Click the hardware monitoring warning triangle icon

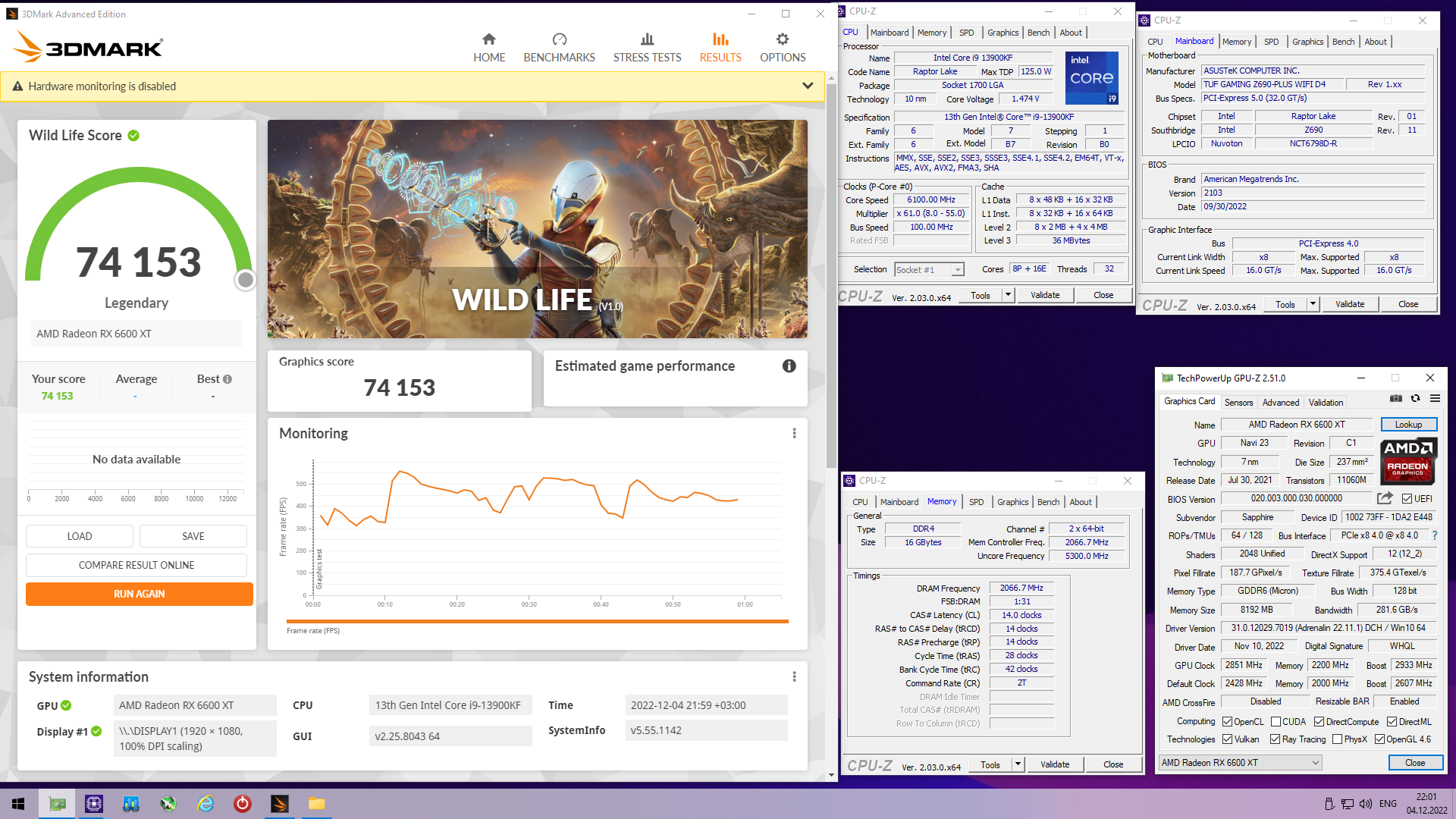click(17, 86)
